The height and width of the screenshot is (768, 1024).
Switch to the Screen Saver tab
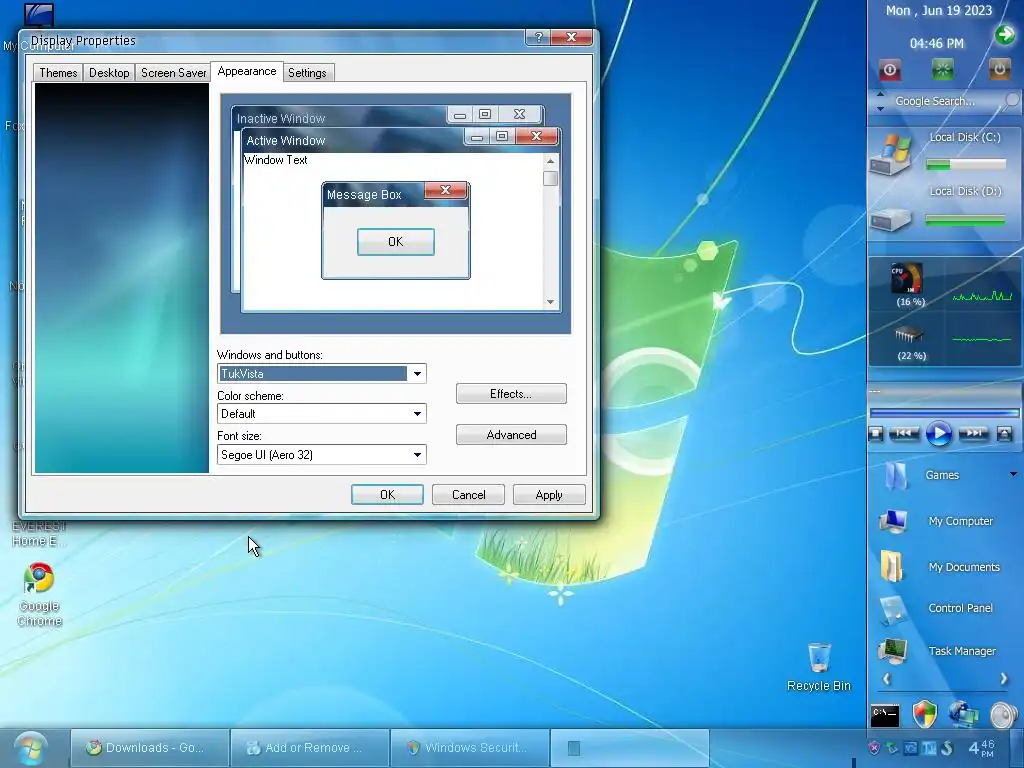[173, 72]
